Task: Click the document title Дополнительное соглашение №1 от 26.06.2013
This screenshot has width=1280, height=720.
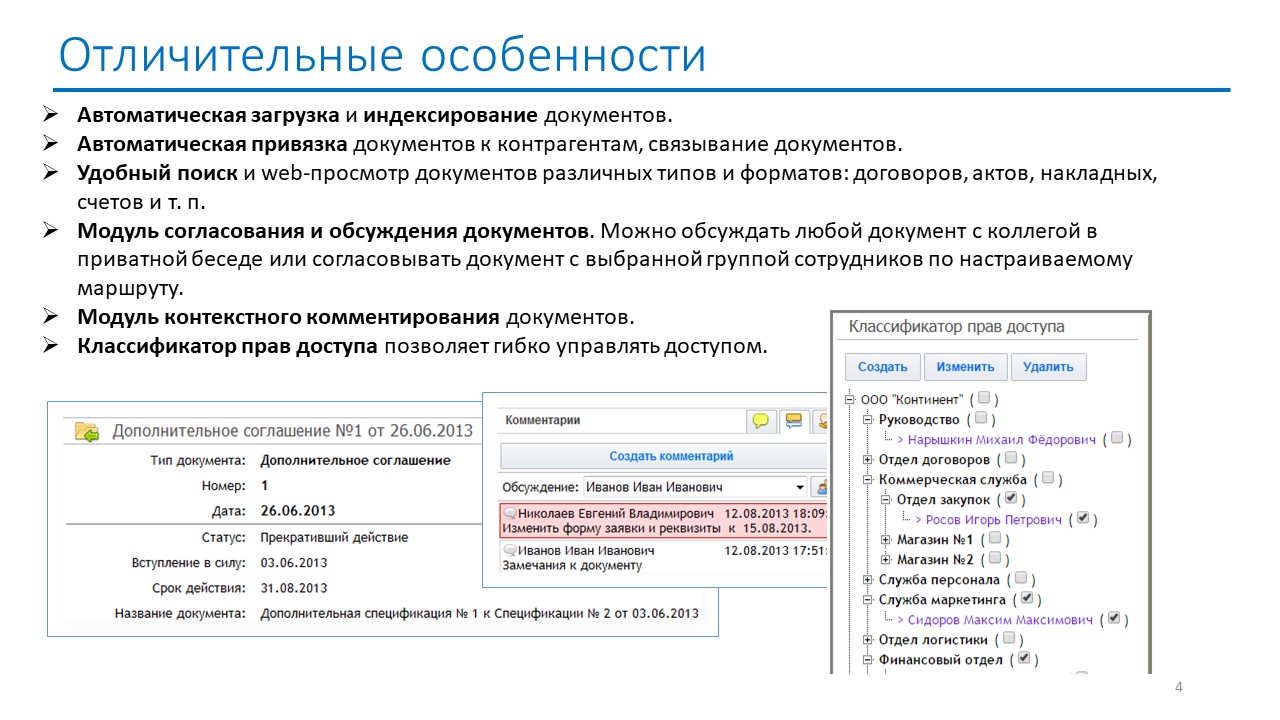Action: pyautogui.click(x=292, y=431)
